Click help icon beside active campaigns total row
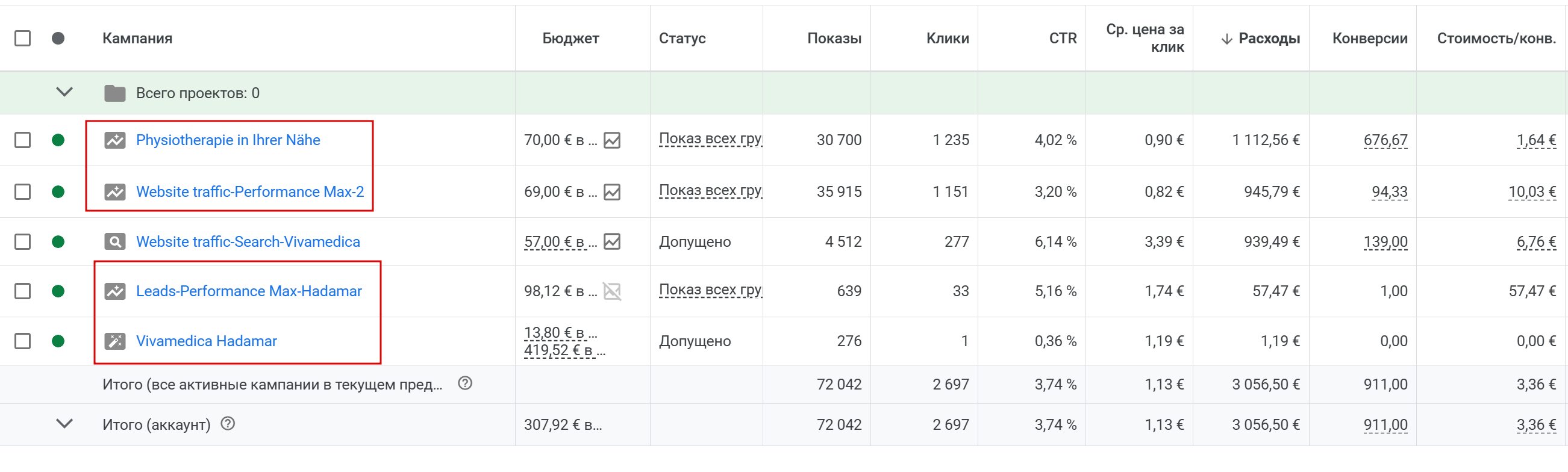This screenshot has width=1568, height=472. click(x=465, y=384)
